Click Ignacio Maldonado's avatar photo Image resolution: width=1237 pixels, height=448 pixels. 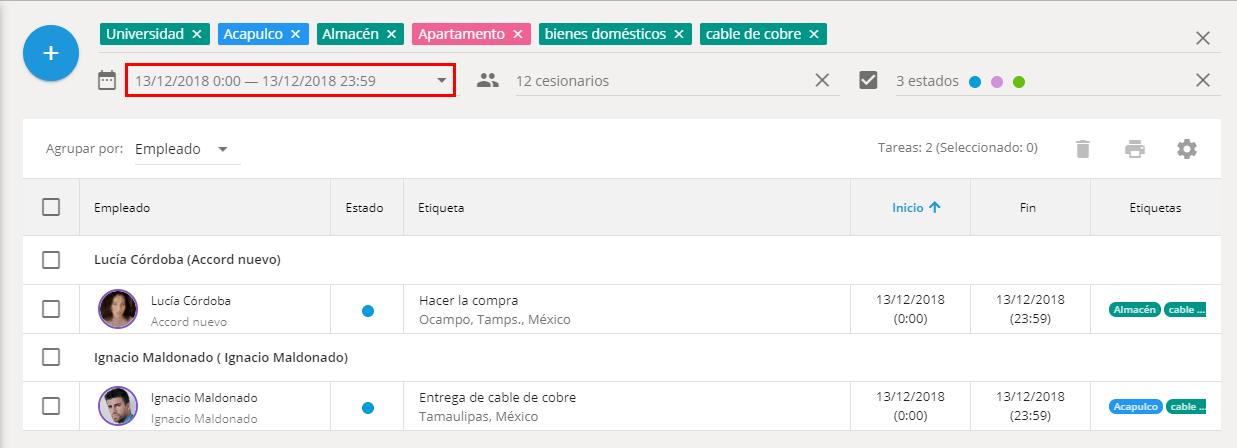tap(118, 406)
